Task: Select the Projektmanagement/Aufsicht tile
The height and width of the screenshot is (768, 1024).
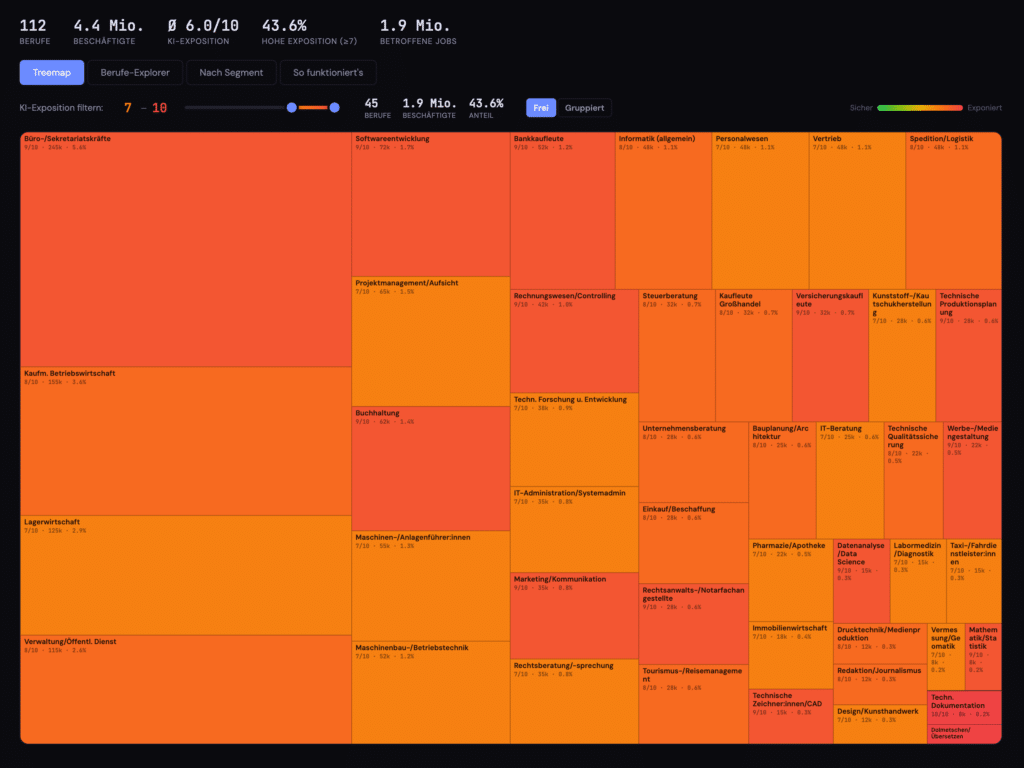Action: coord(430,342)
